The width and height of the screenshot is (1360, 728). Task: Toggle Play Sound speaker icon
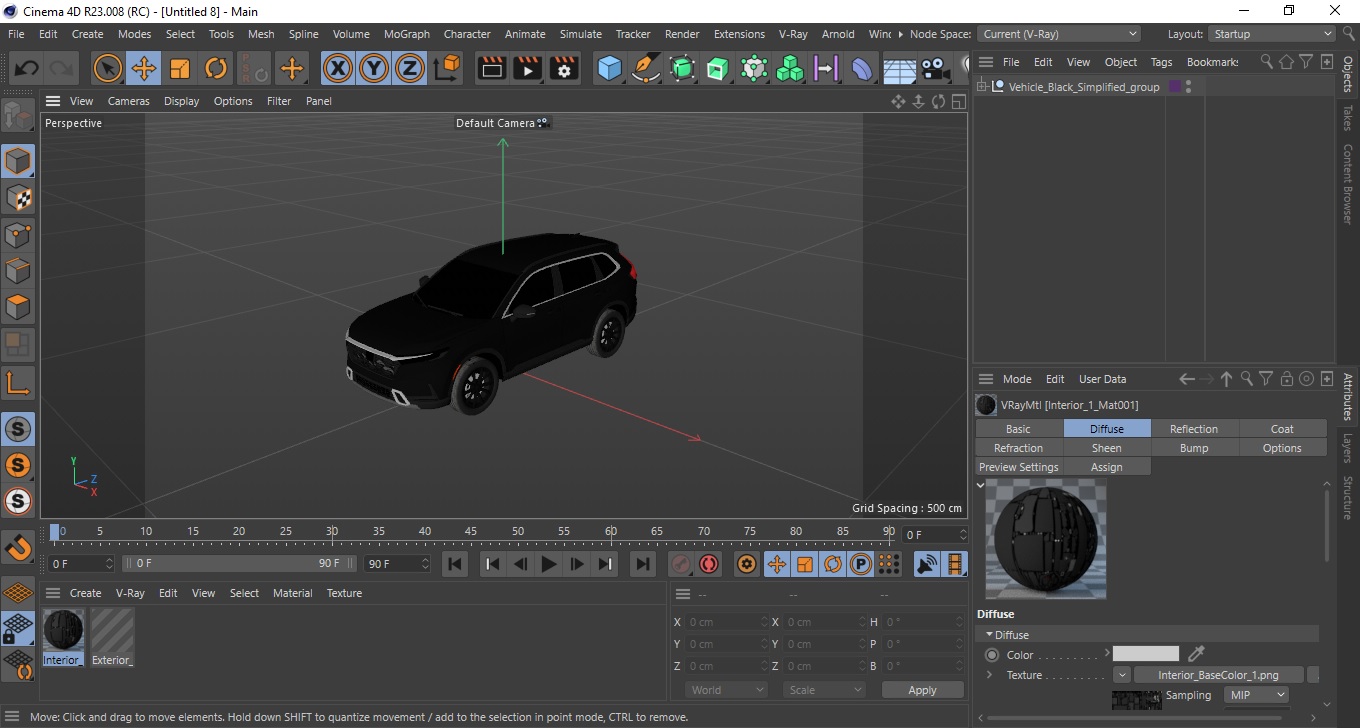pos(927,564)
